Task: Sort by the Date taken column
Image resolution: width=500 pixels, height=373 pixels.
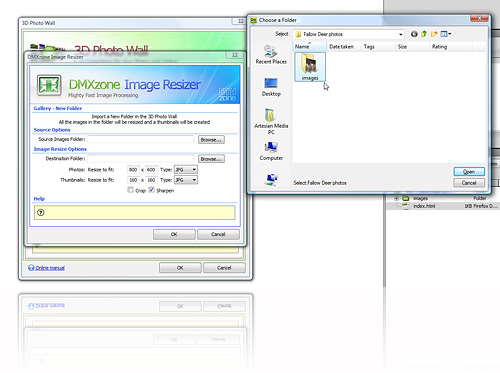Action: [344, 47]
